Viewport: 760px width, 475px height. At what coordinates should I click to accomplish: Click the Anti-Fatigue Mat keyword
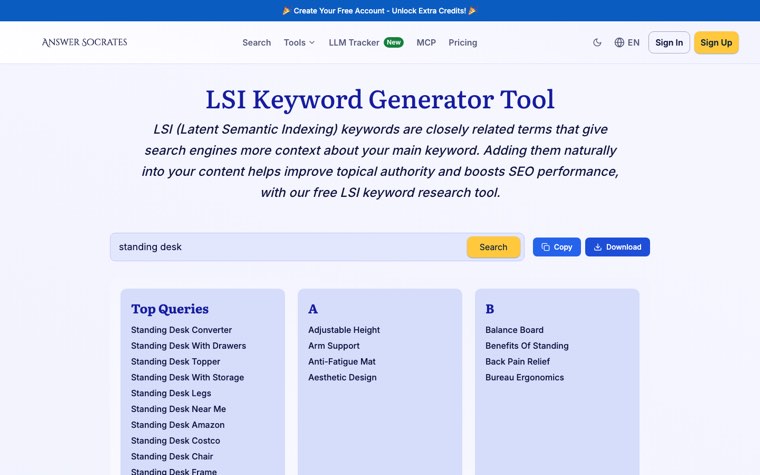tap(342, 362)
